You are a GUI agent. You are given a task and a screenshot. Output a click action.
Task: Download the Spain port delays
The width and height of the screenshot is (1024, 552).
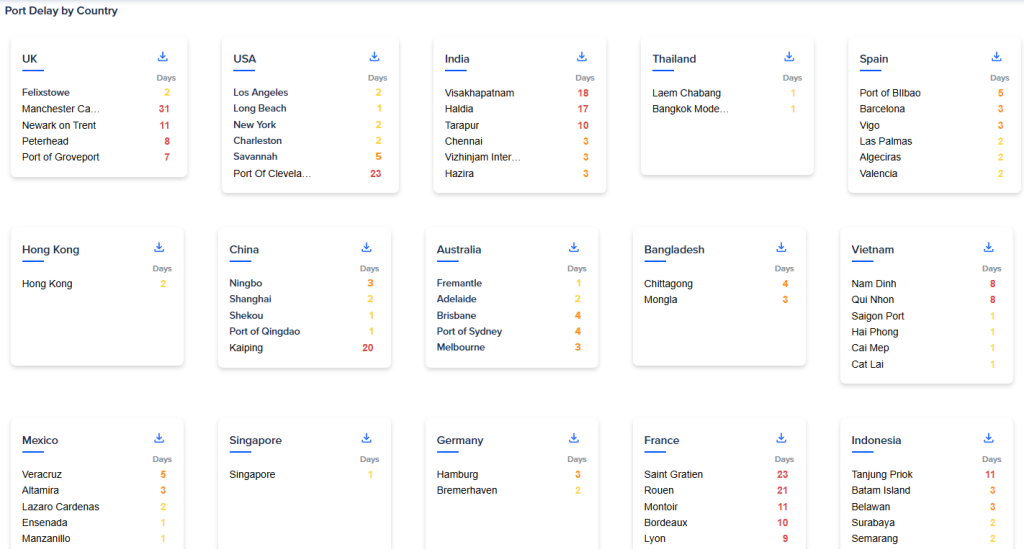pos(996,57)
